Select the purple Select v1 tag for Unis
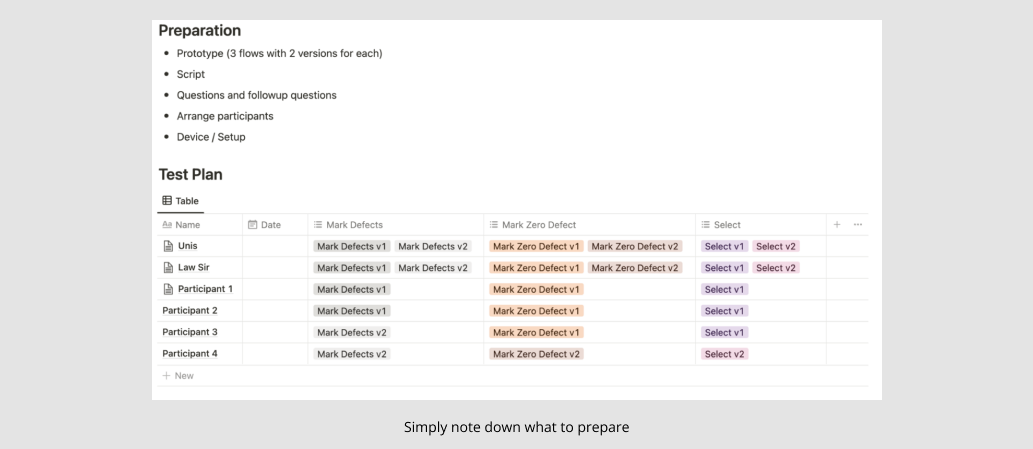Screen dimensions: 1033x449 tap(725, 246)
